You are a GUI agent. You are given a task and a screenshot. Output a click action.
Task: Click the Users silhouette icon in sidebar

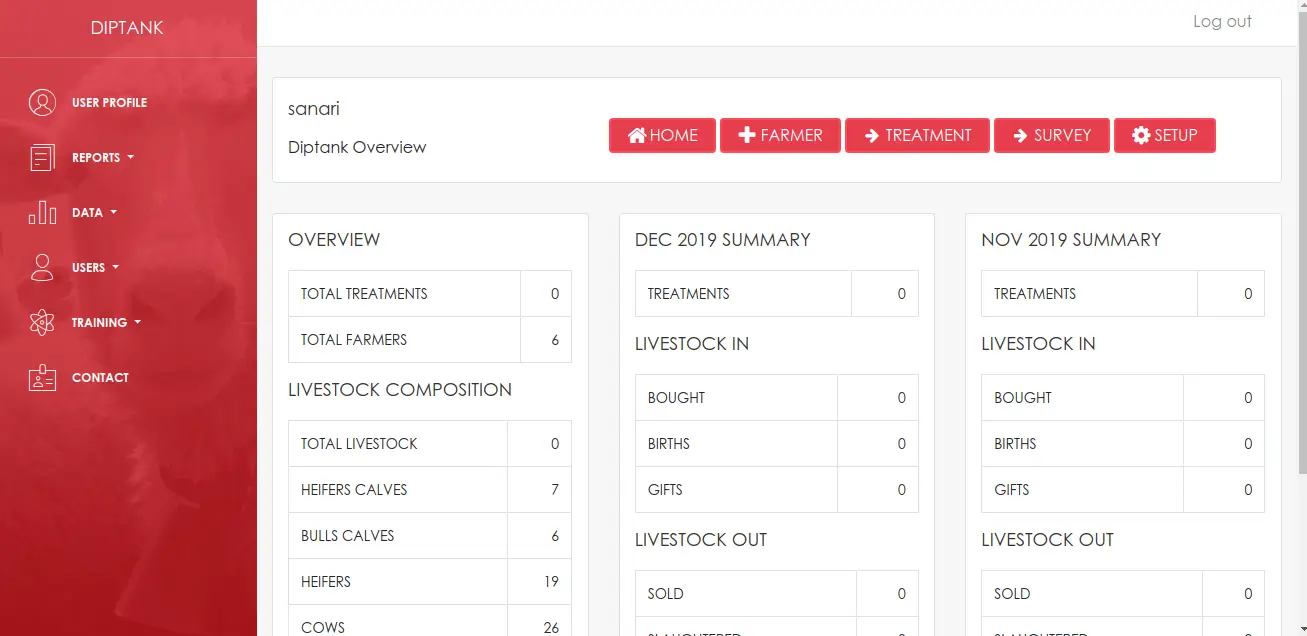tap(42, 267)
